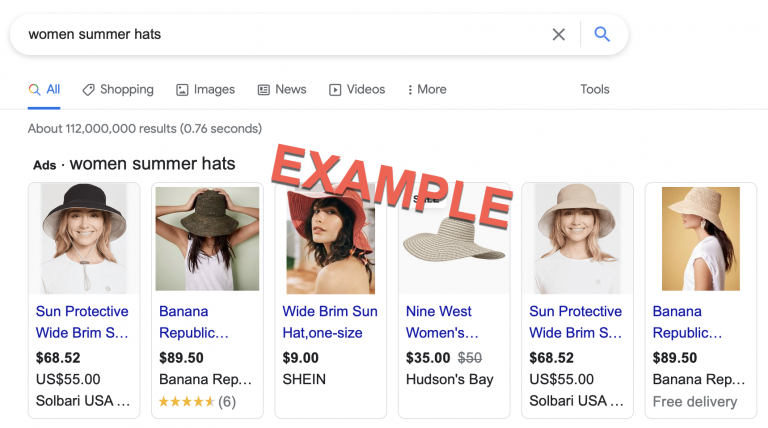This screenshot has width=768, height=428.
Task: Open the Videos tab
Action: pos(357,90)
